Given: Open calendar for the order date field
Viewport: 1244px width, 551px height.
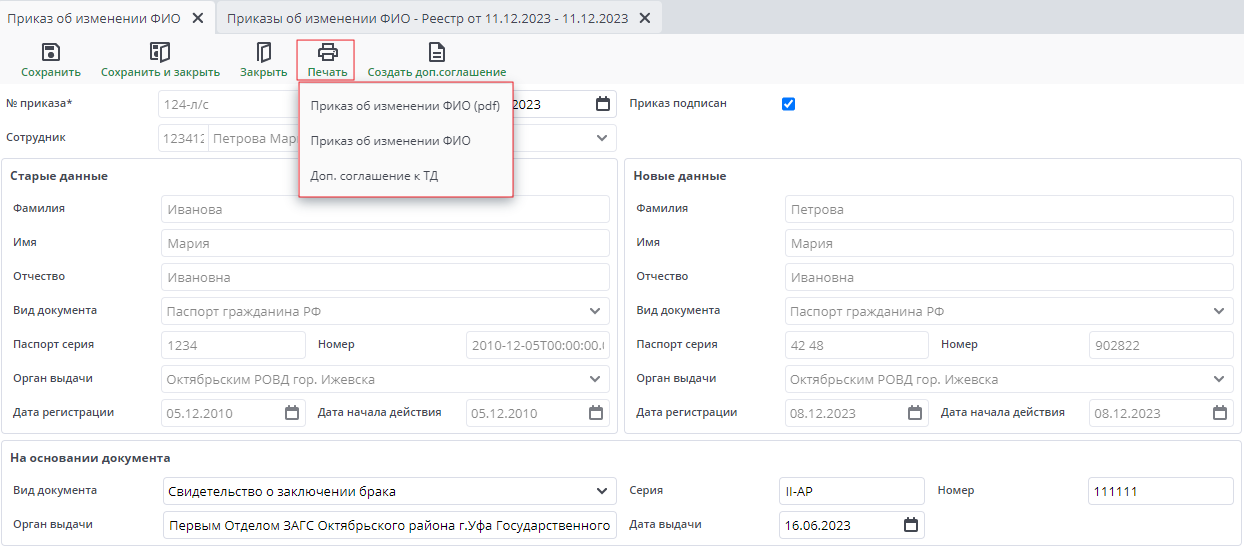Looking at the screenshot, I should (602, 104).
